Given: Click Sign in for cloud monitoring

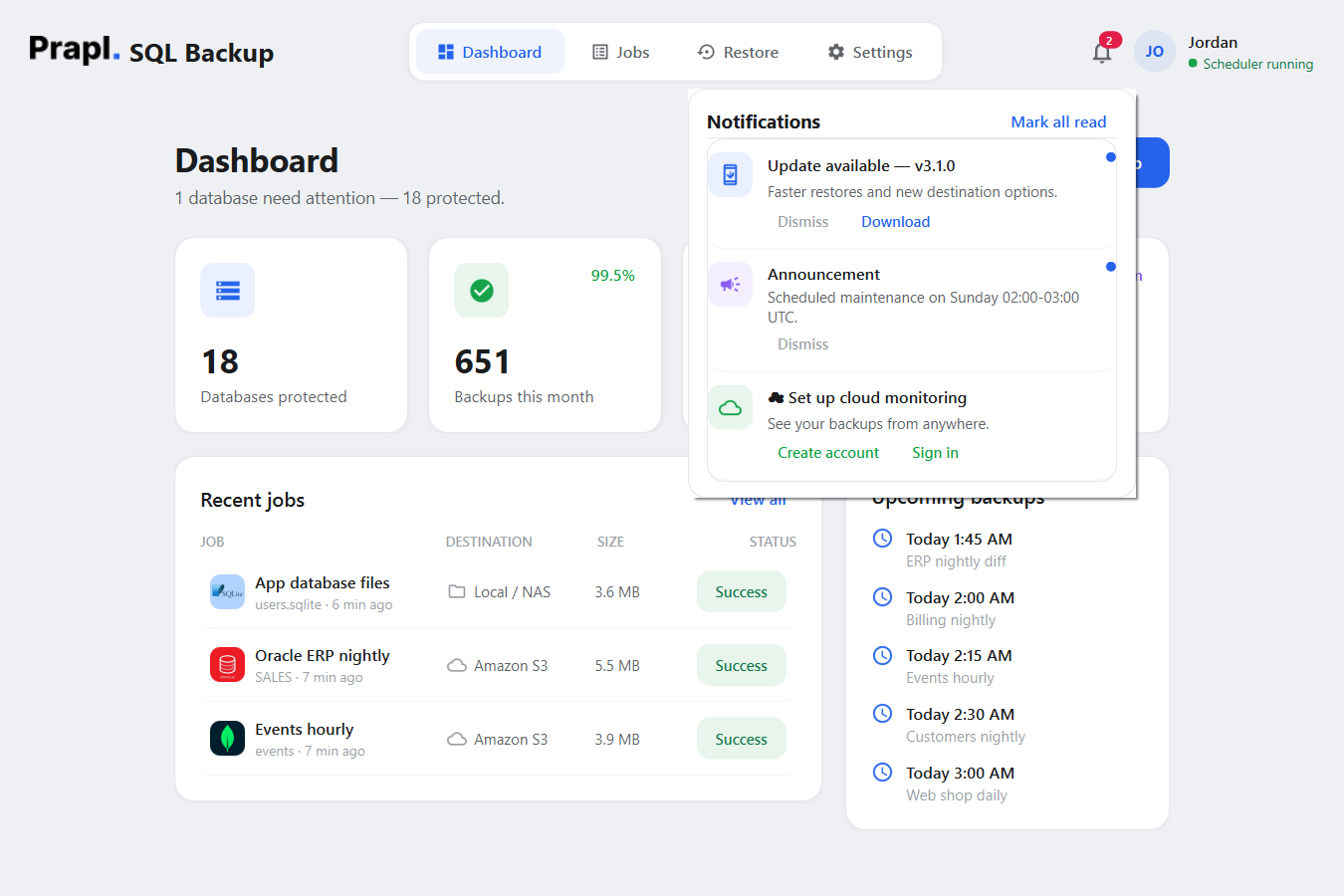Looking at the screenshot, I should click(x=935, y=453).
